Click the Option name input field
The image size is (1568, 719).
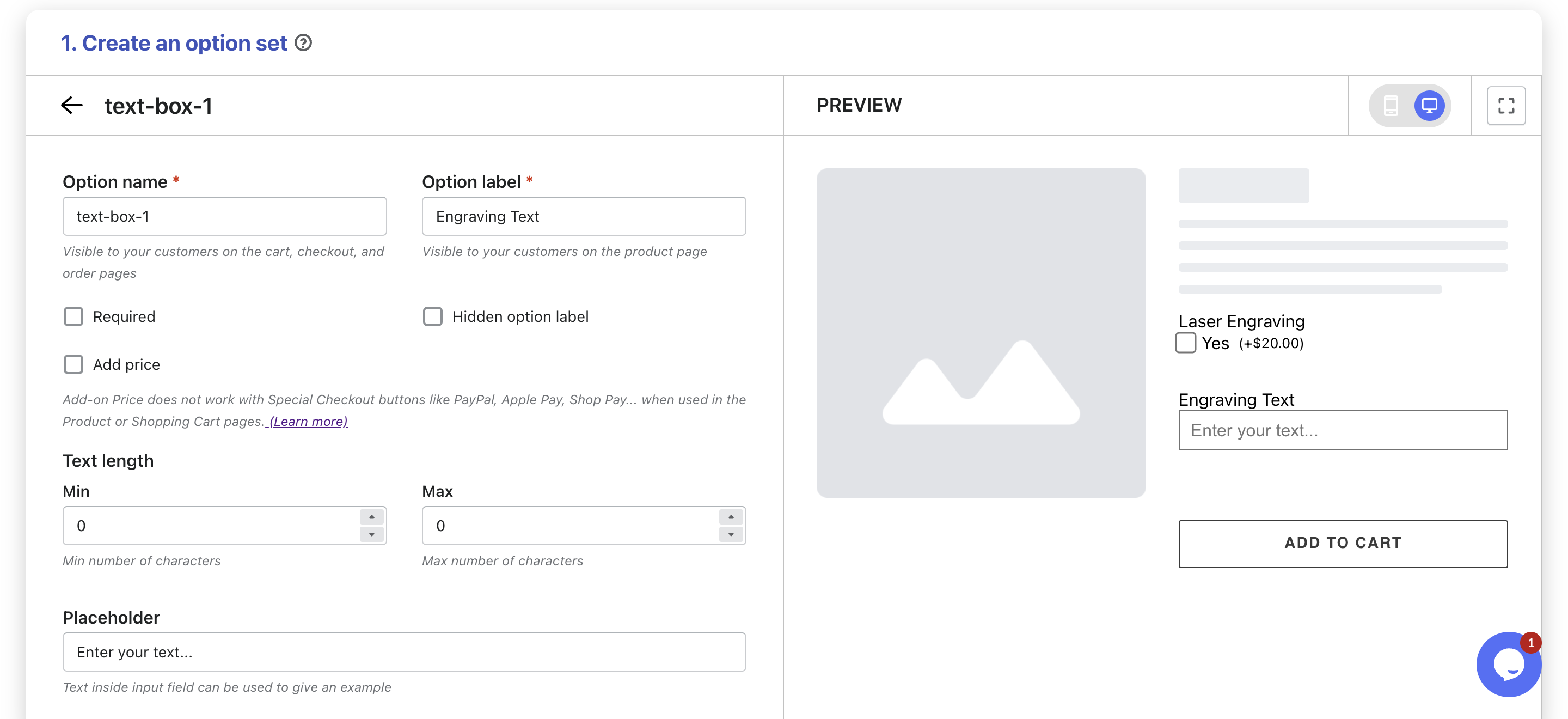pos(224,216)
